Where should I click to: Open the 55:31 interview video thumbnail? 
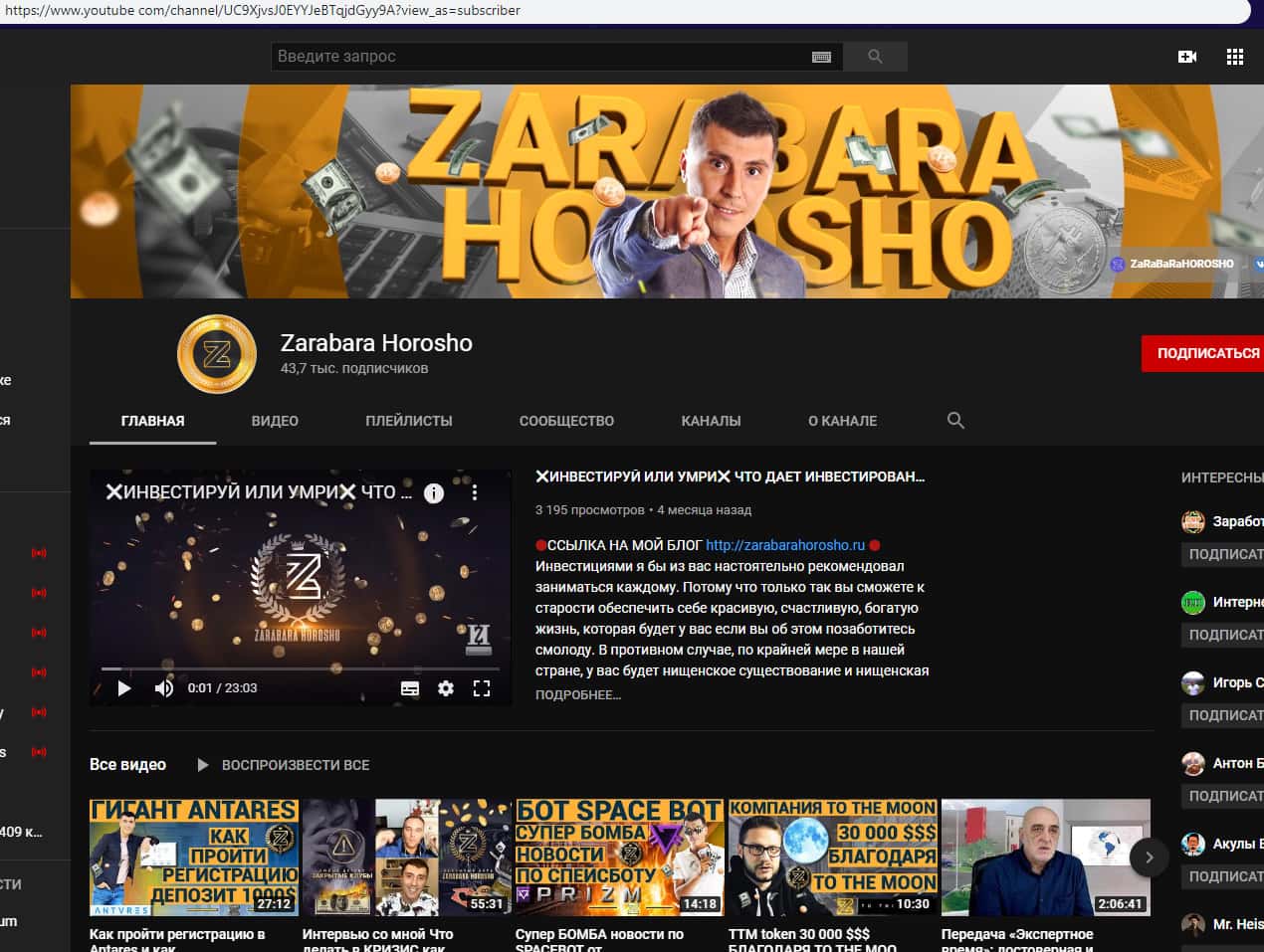[406, 857]
